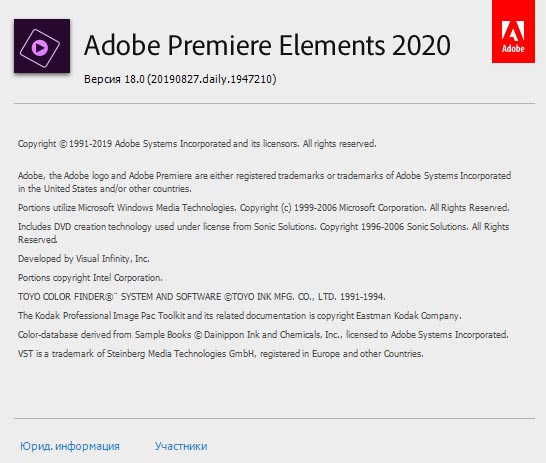
Task: Click the Developed by Visual Infinity line
Action: 84,259
